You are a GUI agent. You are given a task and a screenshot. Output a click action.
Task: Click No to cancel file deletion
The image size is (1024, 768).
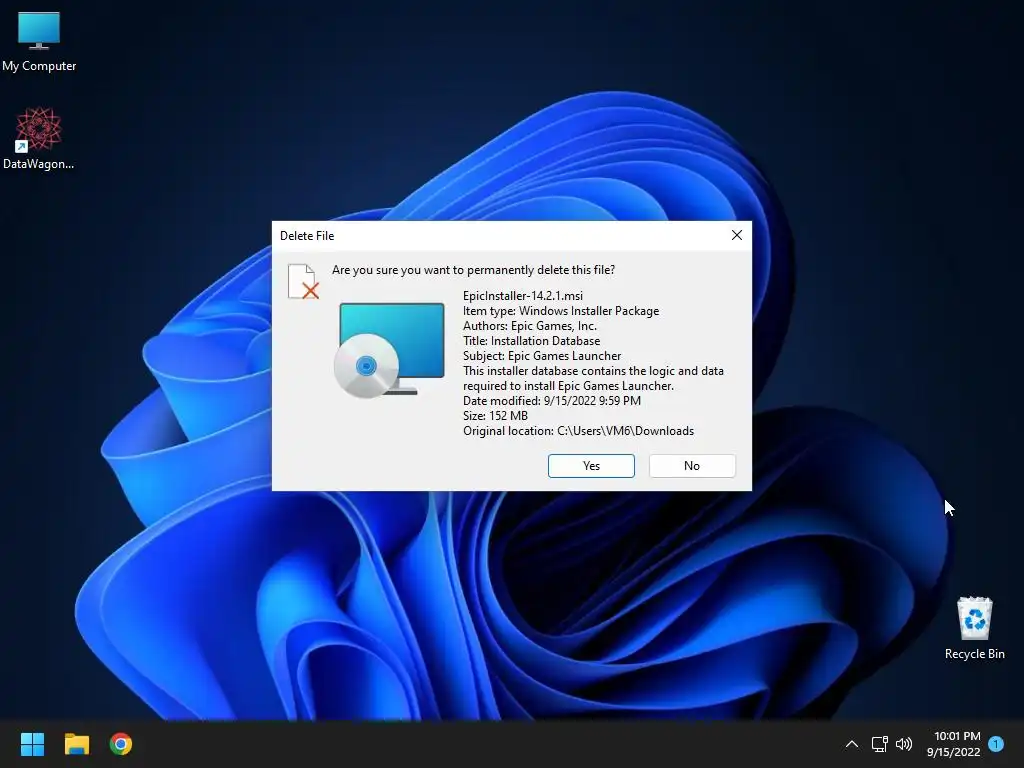click(692, 466)
